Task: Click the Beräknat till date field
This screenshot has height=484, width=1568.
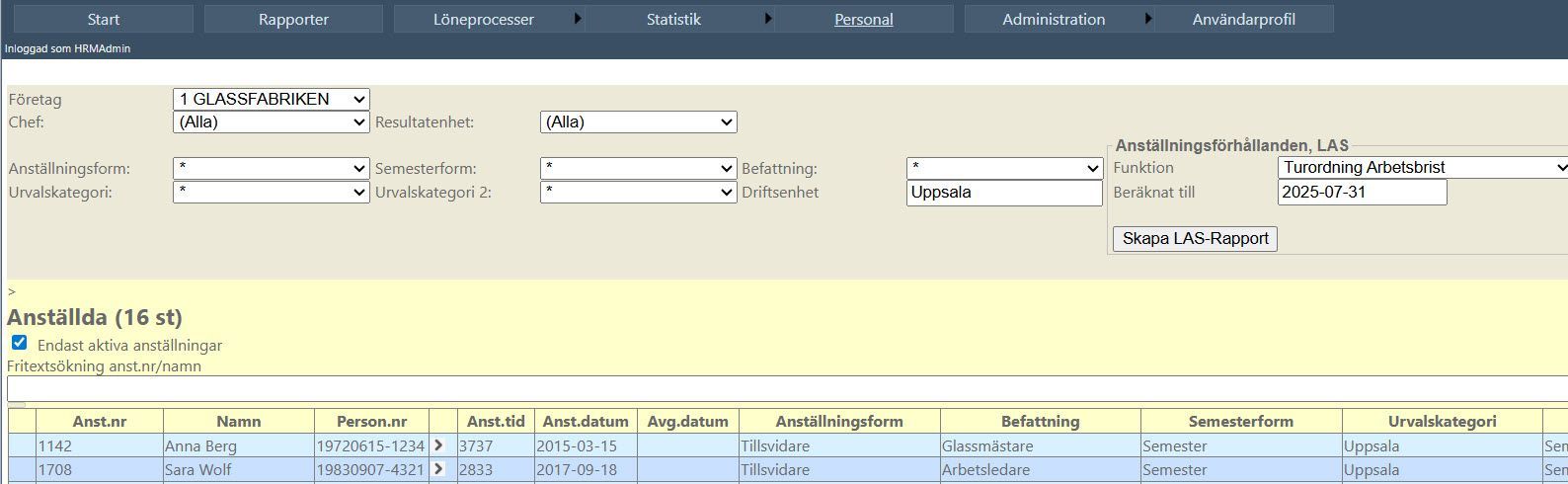Action: (1362, 193)
